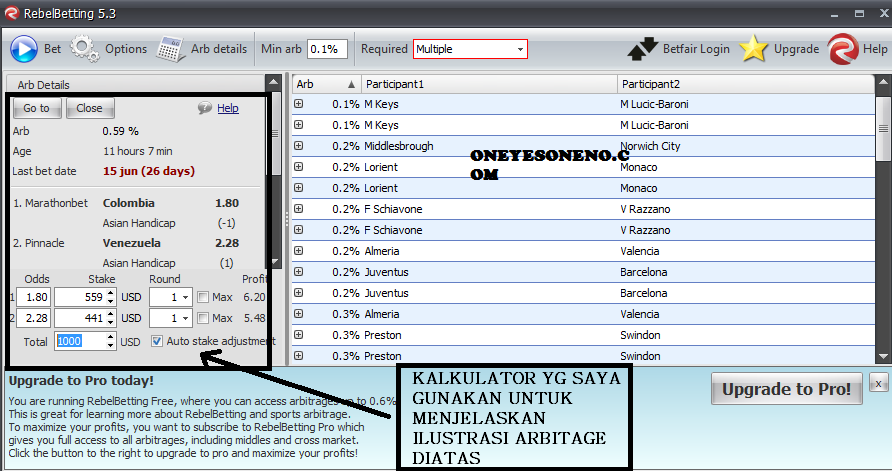Click the last bet date 15 jun

[148, 171]
